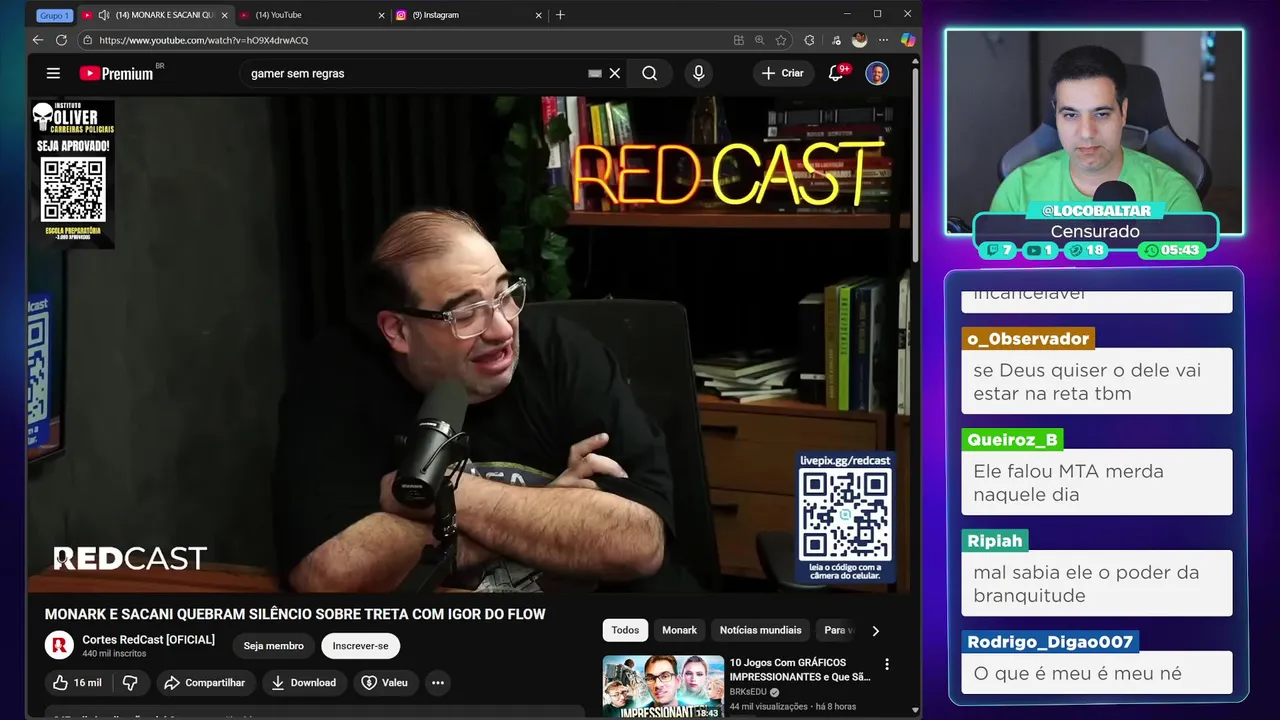Click the video title MONARK E SACANI
Viewport: 1280px width, 720px height.
295,614
